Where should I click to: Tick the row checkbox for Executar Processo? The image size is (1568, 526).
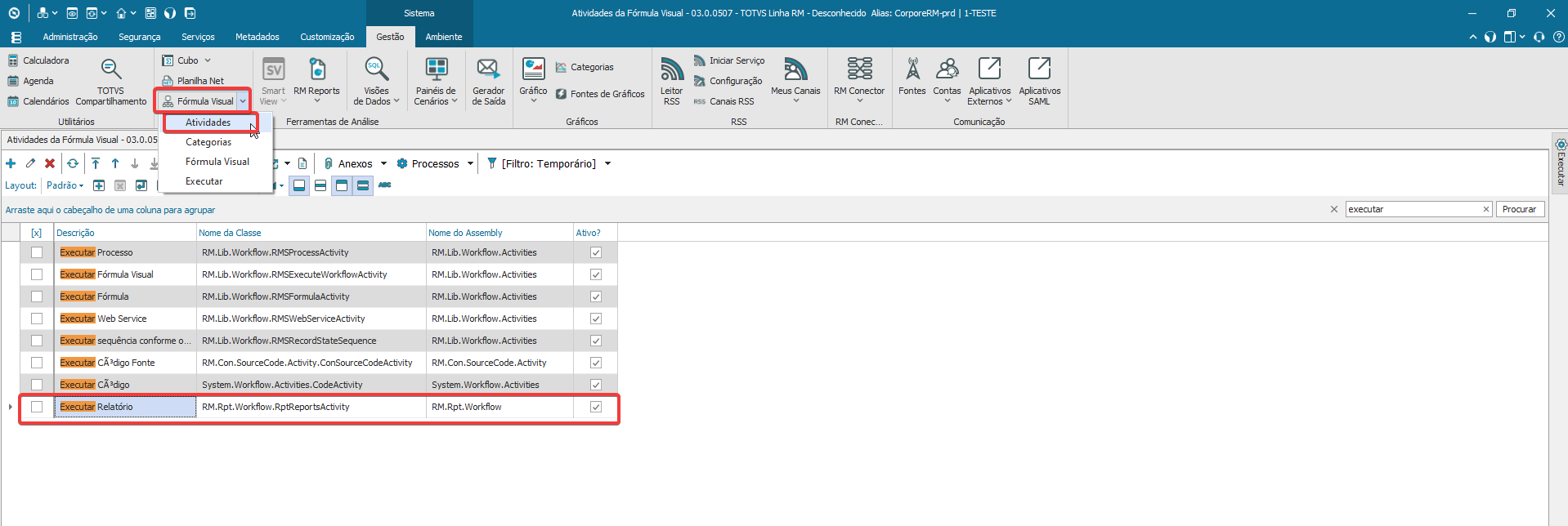(x=37, y=252)
